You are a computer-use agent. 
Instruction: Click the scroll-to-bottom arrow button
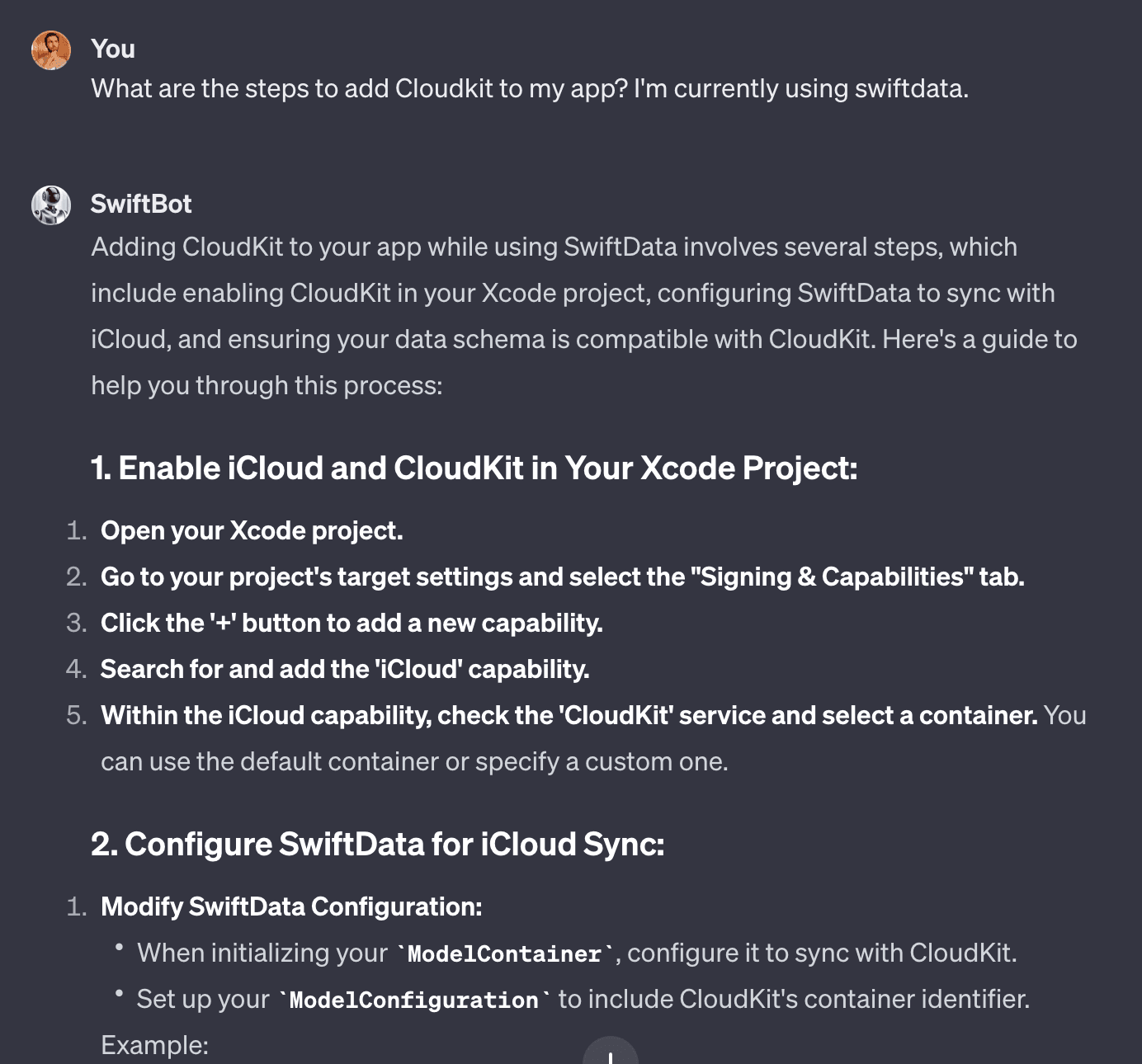(x=611, y=1052)
